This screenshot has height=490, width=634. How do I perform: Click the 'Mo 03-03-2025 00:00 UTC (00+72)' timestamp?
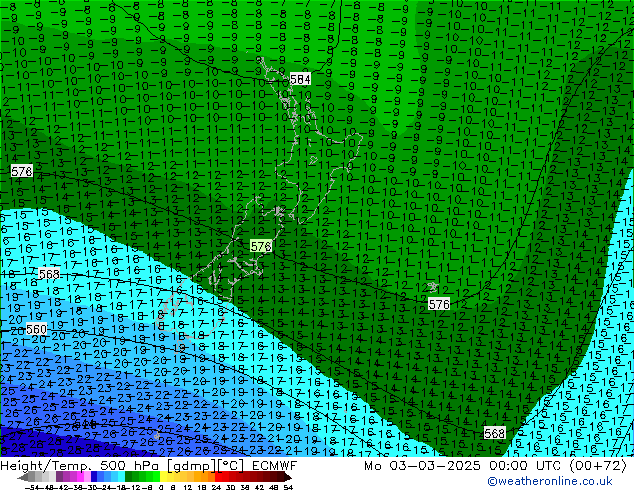[x=495, y=466]
